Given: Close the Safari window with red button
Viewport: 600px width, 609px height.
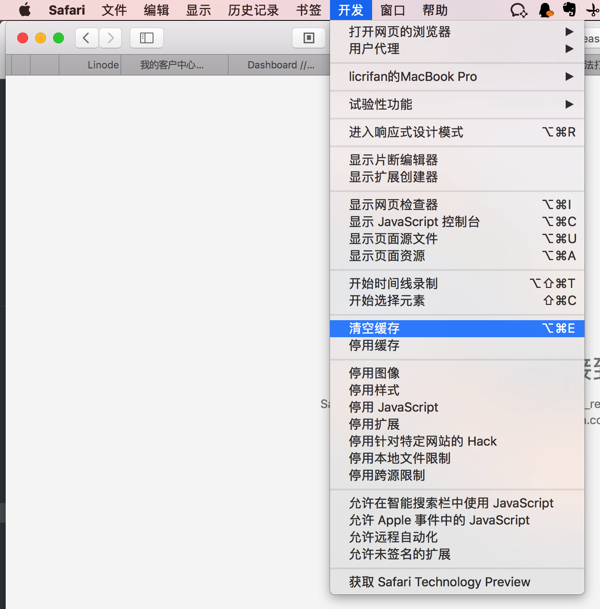Looking at the screenshot, I should [23, 38].
